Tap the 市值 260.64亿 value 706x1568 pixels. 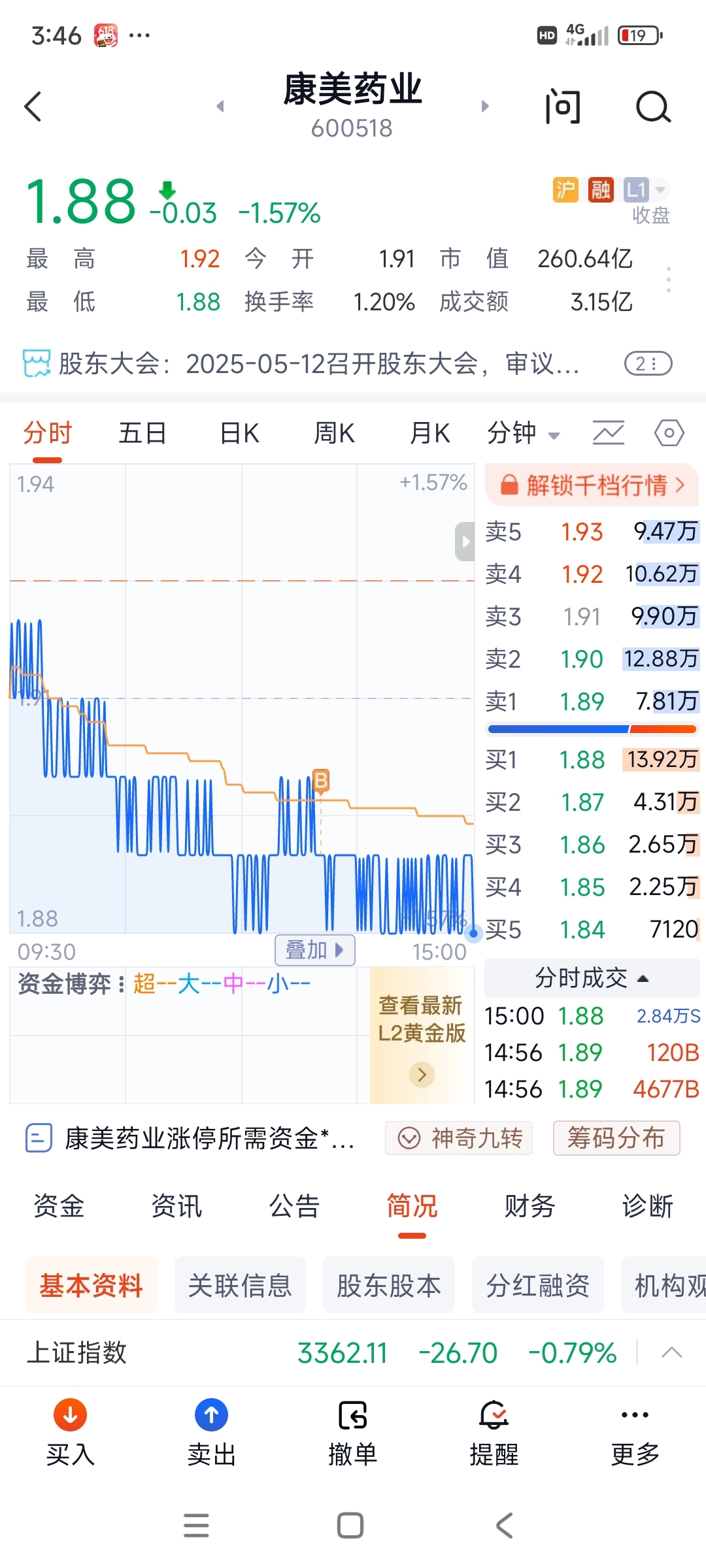(x=585, y=259)
